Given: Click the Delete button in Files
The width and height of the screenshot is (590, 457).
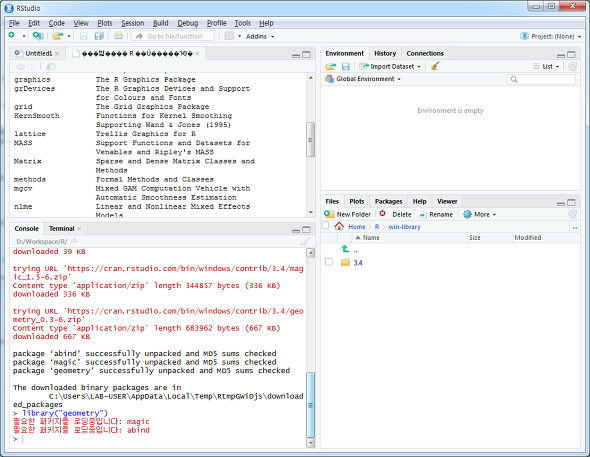Looking at the screenshot, I should [x=395, y=214].
